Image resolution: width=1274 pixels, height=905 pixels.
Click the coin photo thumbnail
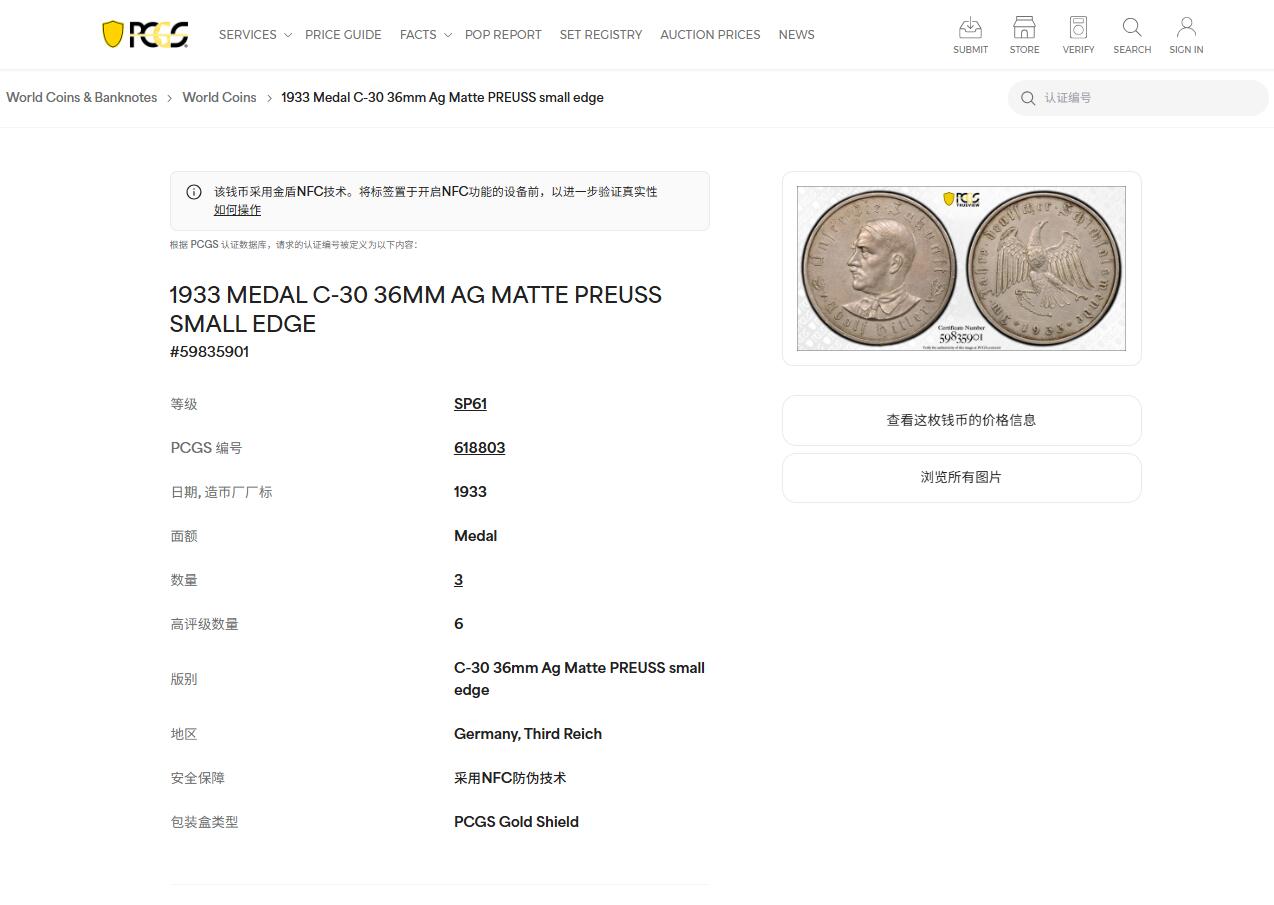coord(960,268)
